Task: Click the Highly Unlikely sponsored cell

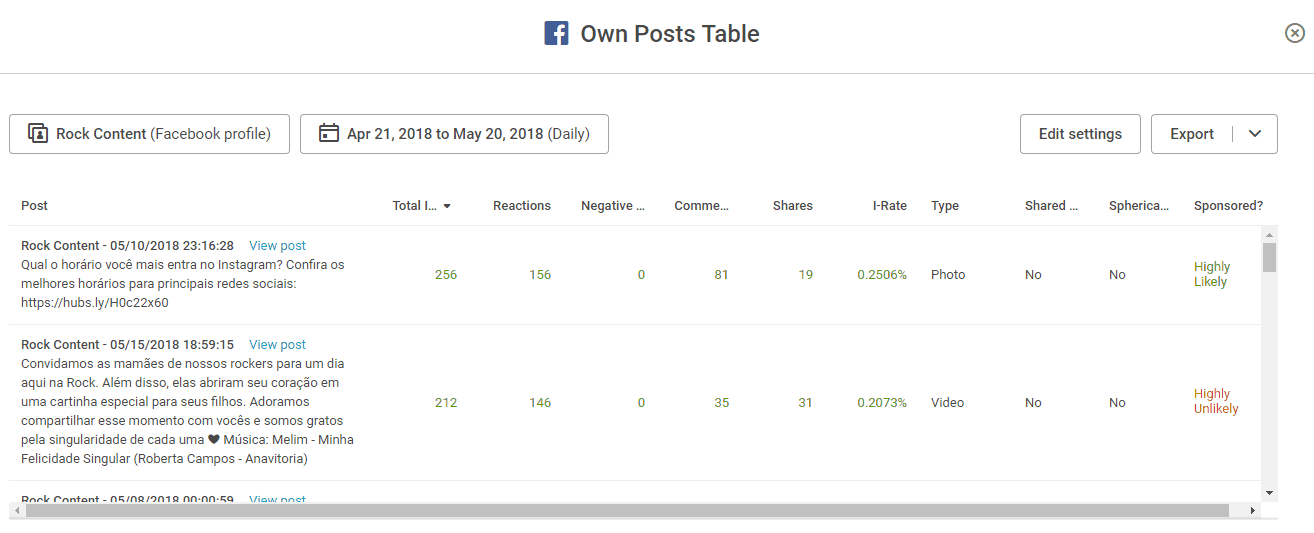Action: (1216, 401)
